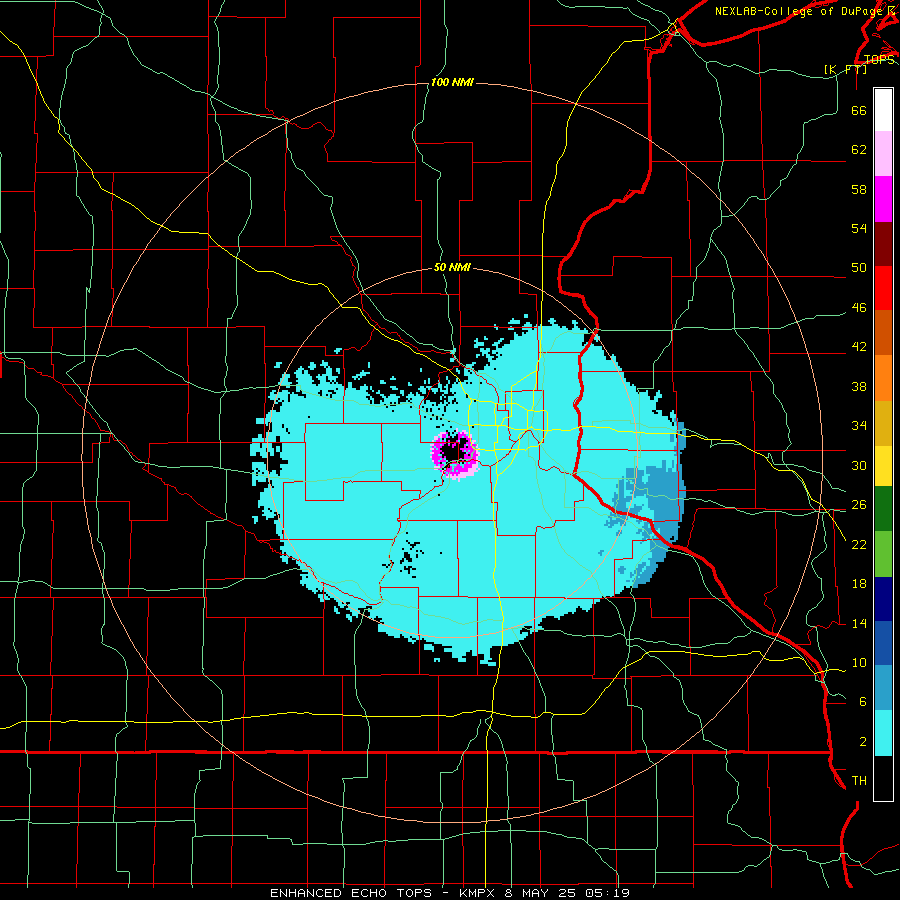Click the yellow legend color swatch

[883, 466]
